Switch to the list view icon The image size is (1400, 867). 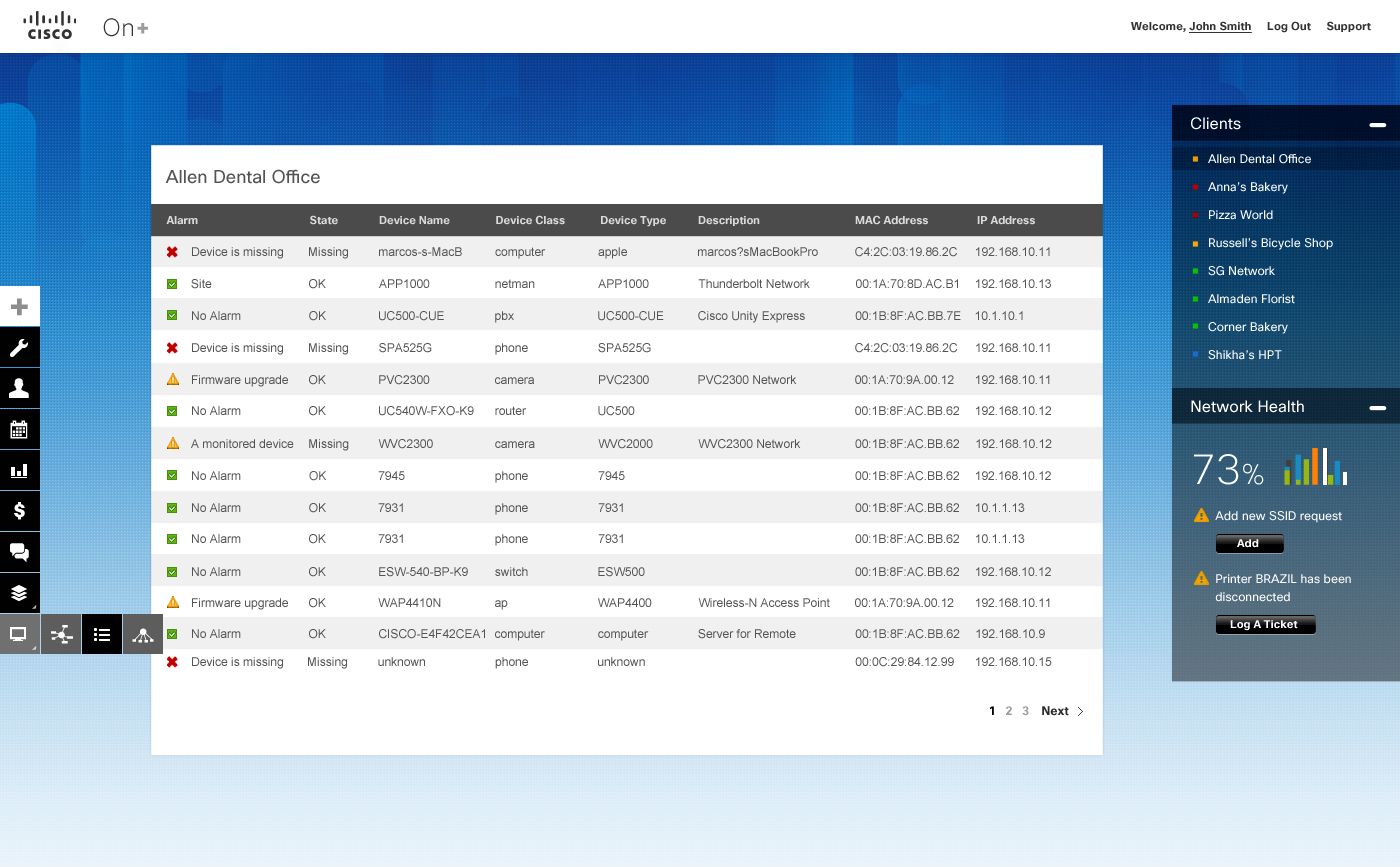coord(102,634)
